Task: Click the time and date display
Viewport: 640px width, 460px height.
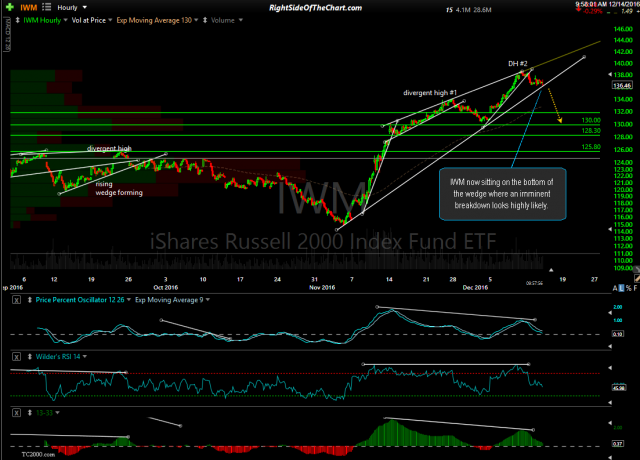Action: [607, 4]
